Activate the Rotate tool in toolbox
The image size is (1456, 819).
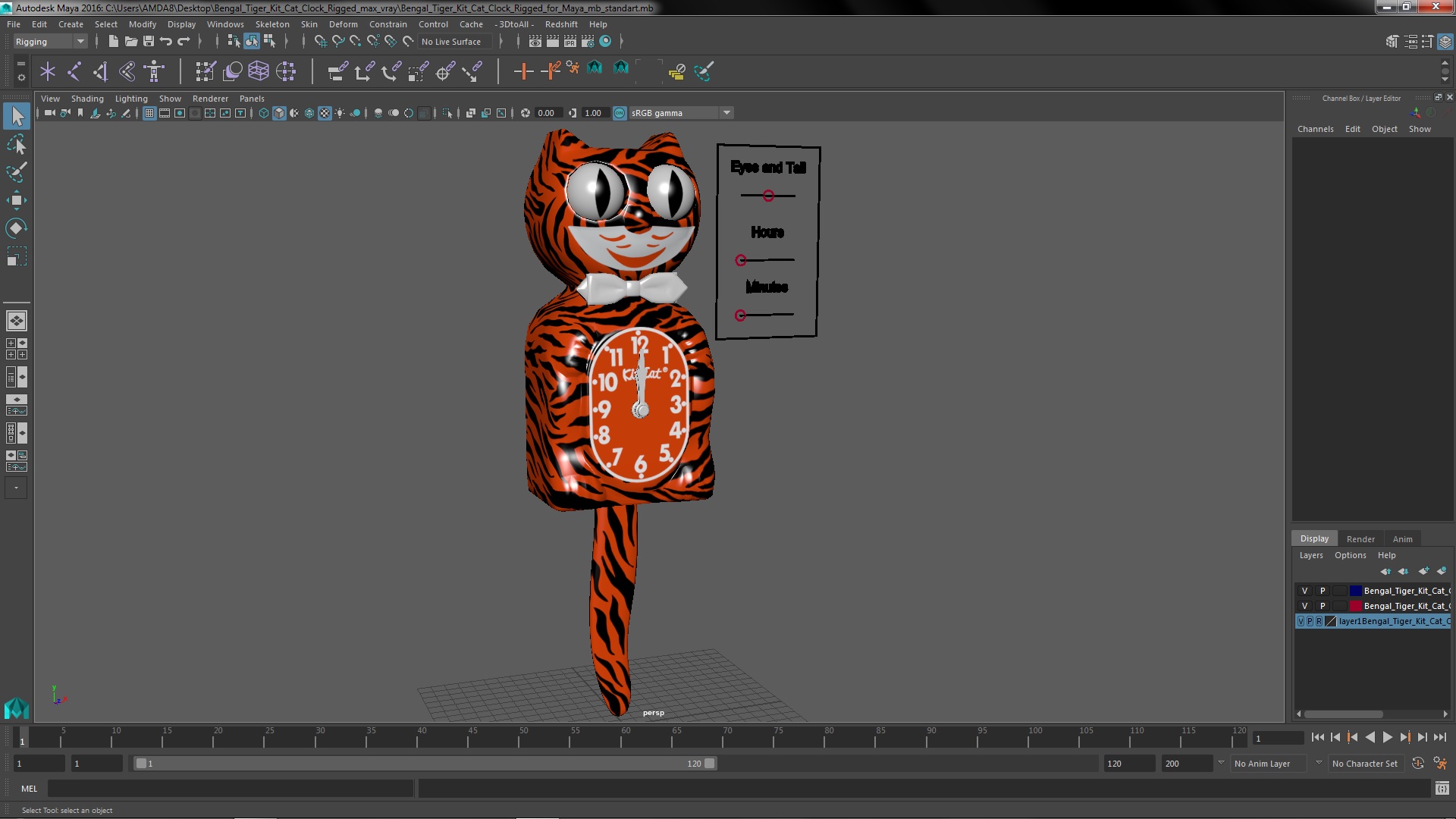pyautogui.click(x=17, y=228)
